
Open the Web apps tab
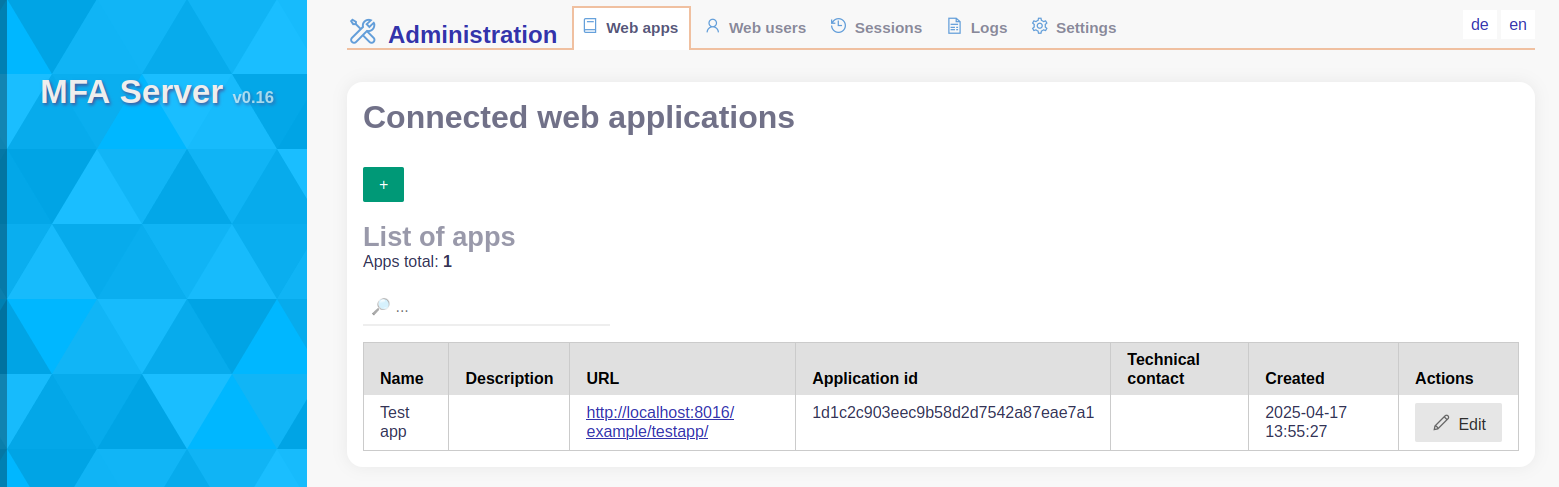click(631, 27)
